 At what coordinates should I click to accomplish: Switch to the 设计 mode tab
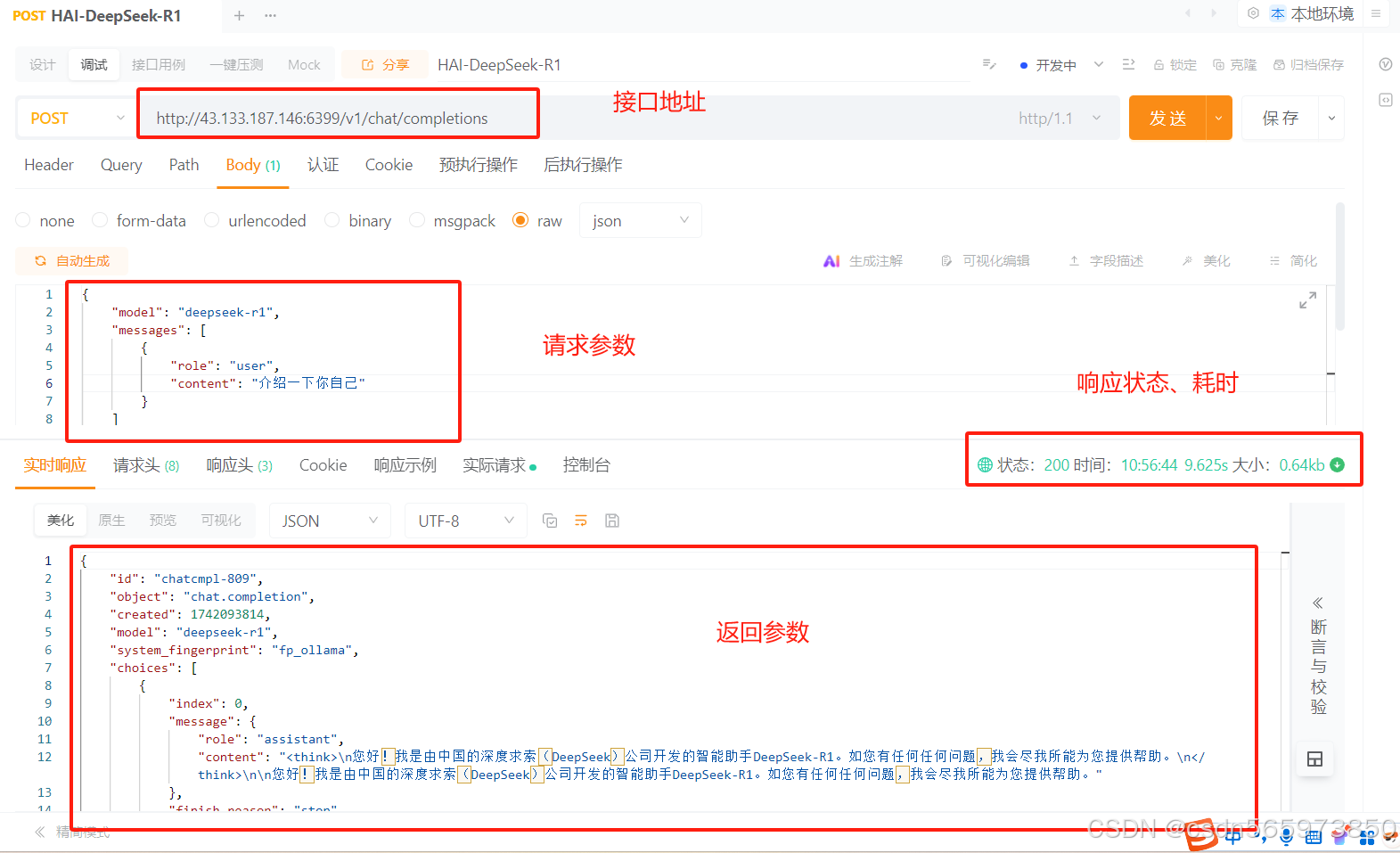(x=42, y=64)
